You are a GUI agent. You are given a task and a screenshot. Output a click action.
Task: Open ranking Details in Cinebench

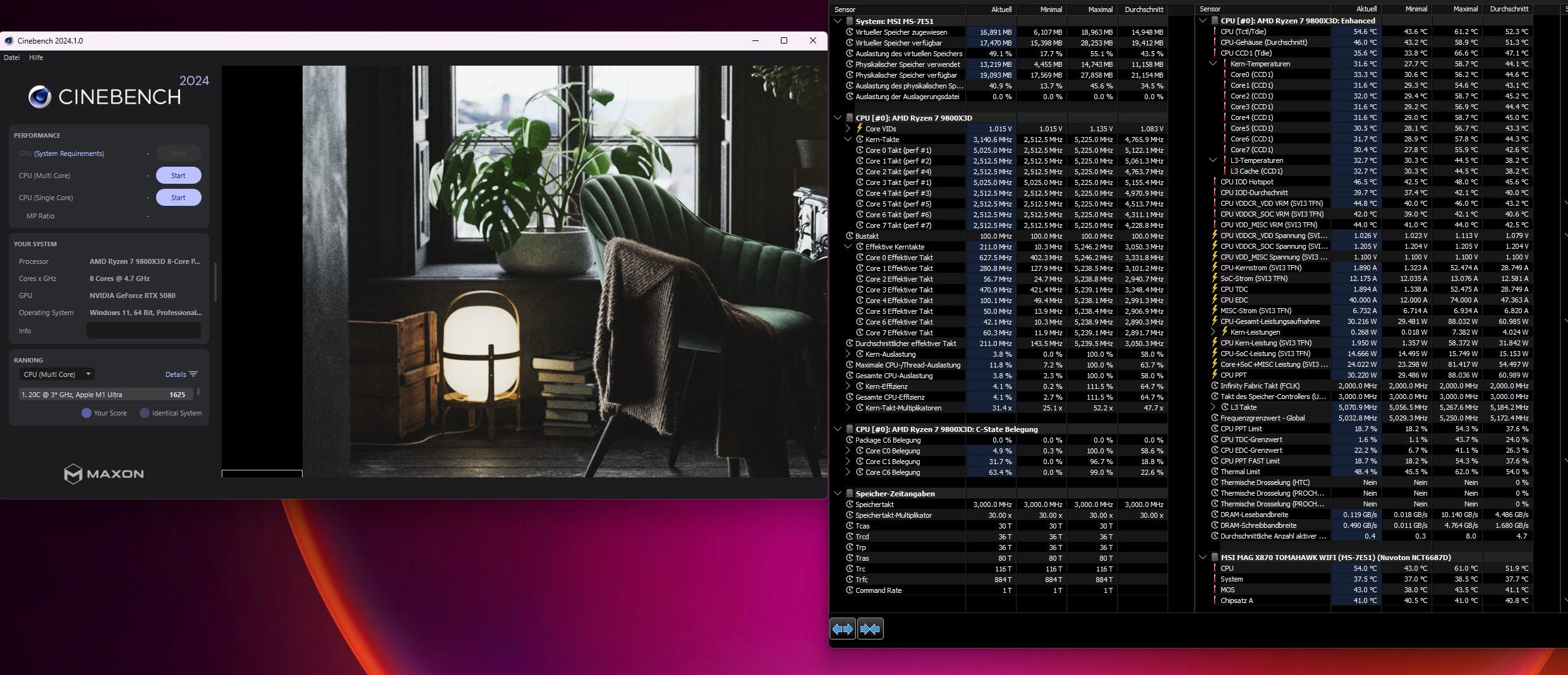(x=181, y=374)
